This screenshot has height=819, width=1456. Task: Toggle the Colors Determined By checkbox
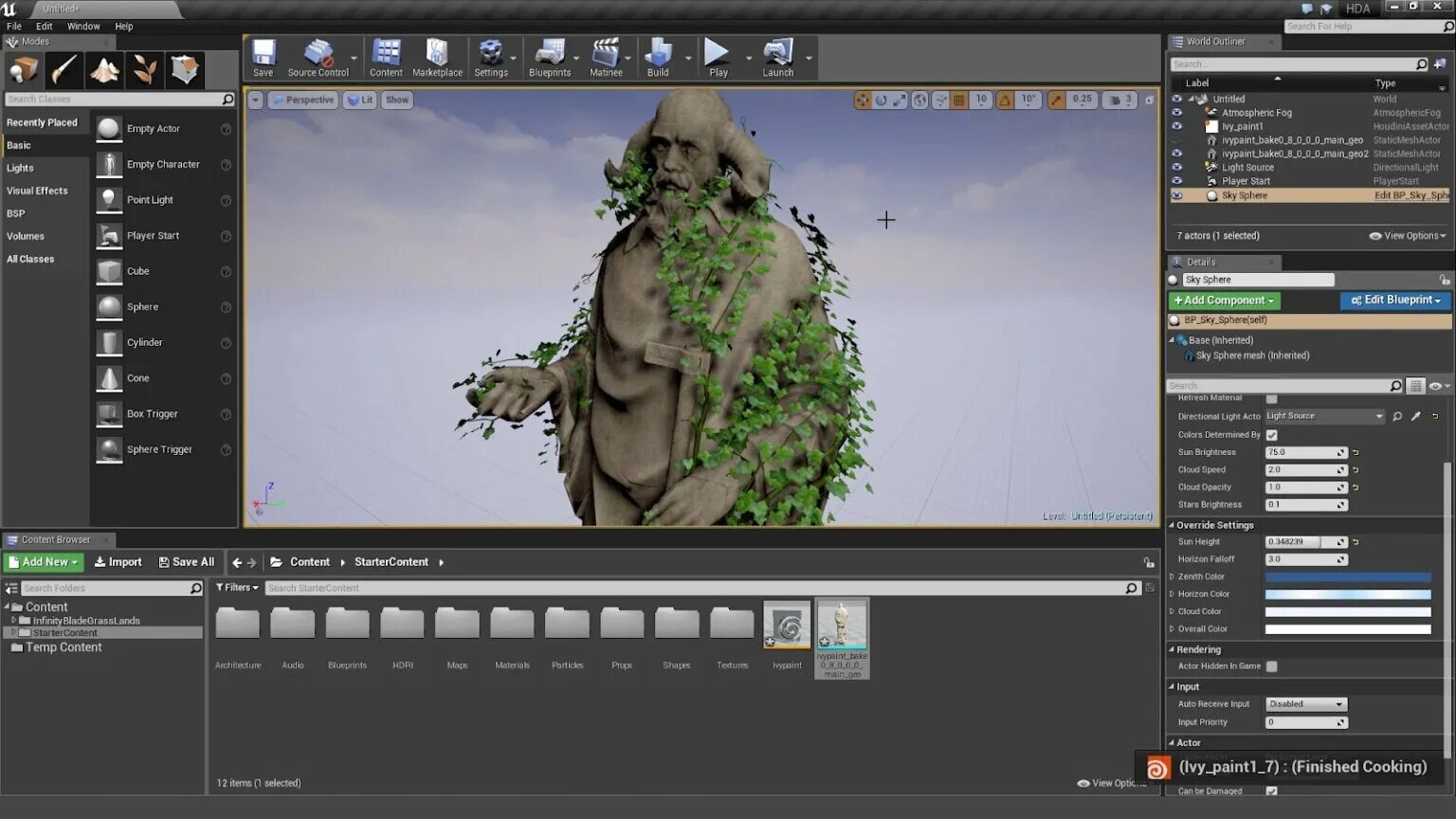(1272, 435)
